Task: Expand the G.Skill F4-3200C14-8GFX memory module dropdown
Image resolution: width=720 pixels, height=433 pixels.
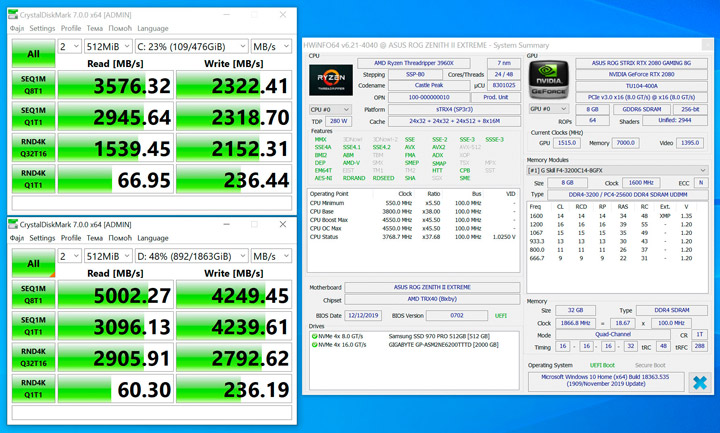Action: point(617,170)
